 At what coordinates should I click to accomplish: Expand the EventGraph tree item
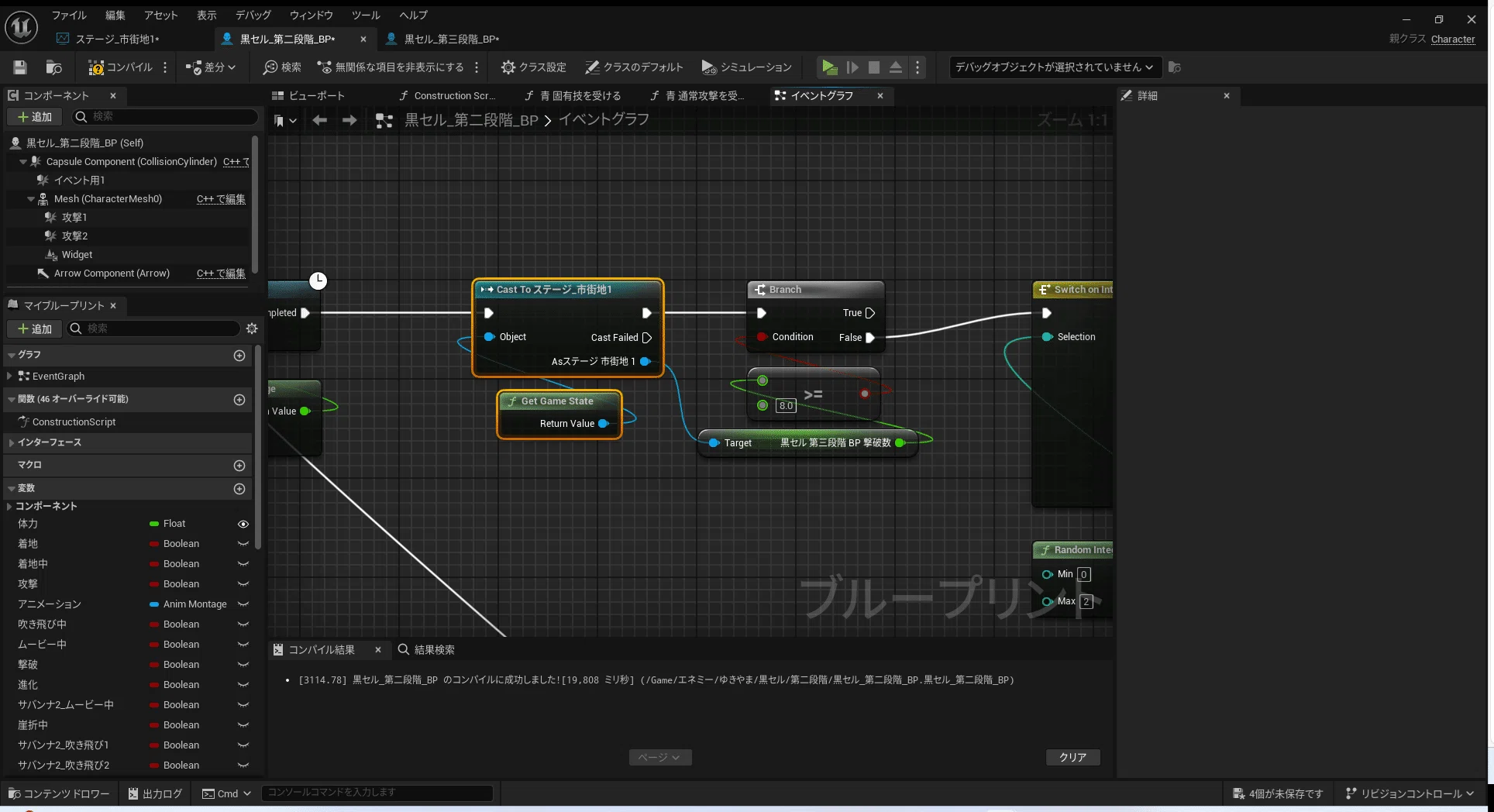pos(9,376)
